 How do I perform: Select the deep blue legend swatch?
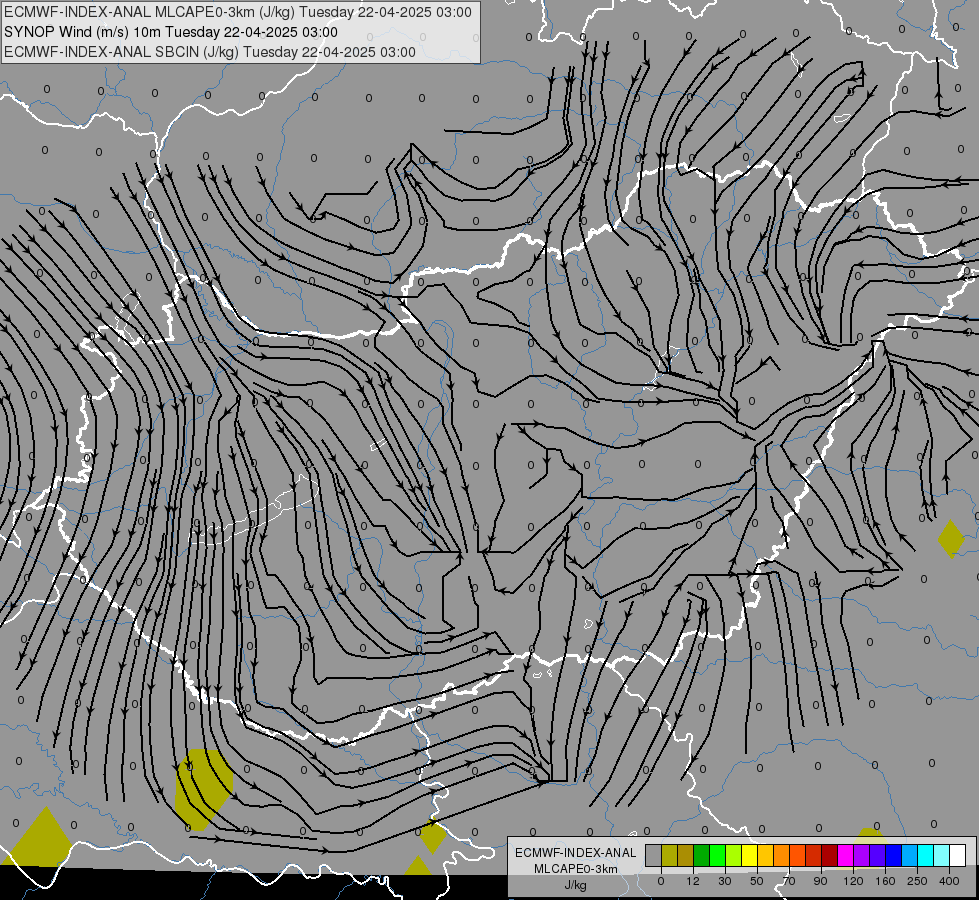click(894, 855)
